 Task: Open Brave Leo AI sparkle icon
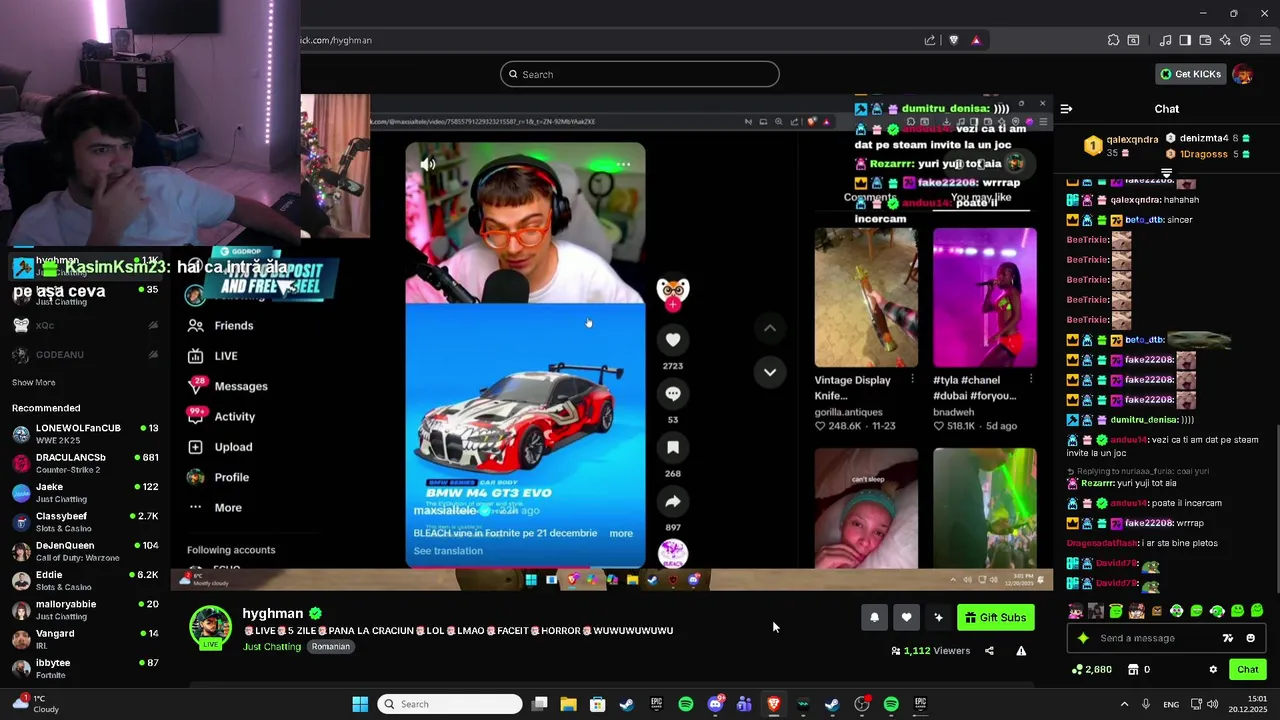[x=1225, y=40]
